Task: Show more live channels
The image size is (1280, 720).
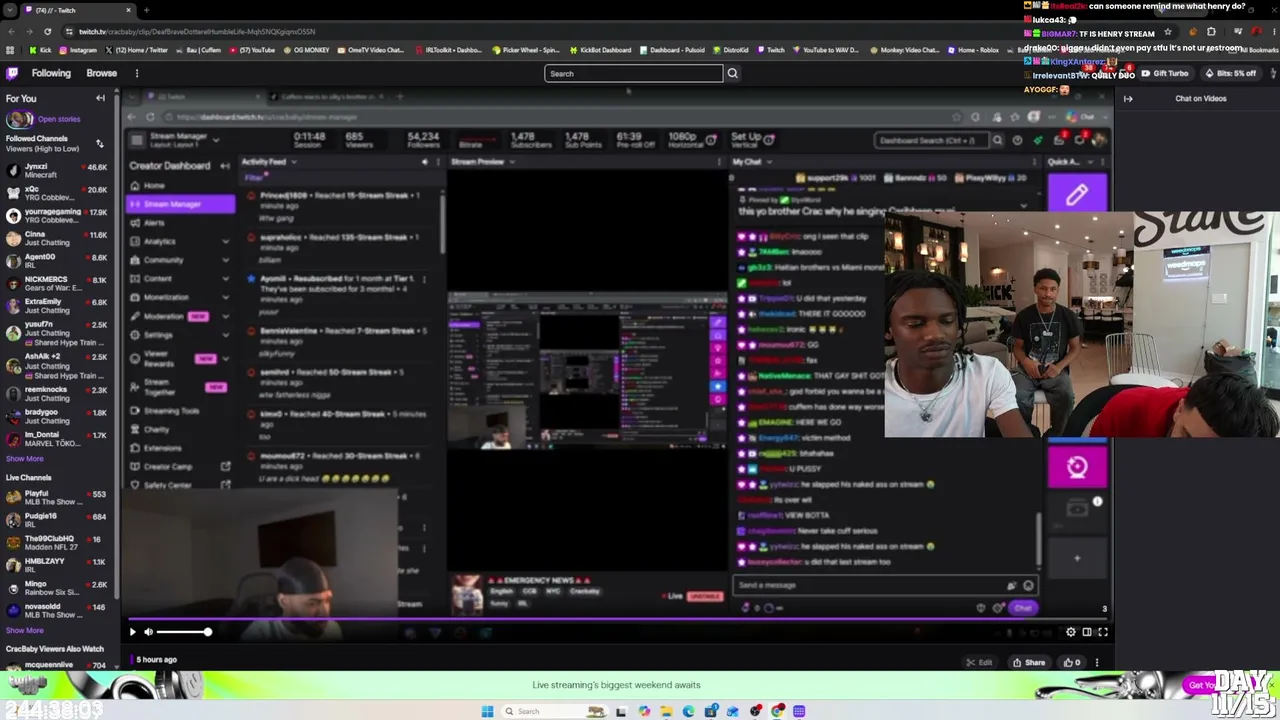Action: [x=25, y=631]
